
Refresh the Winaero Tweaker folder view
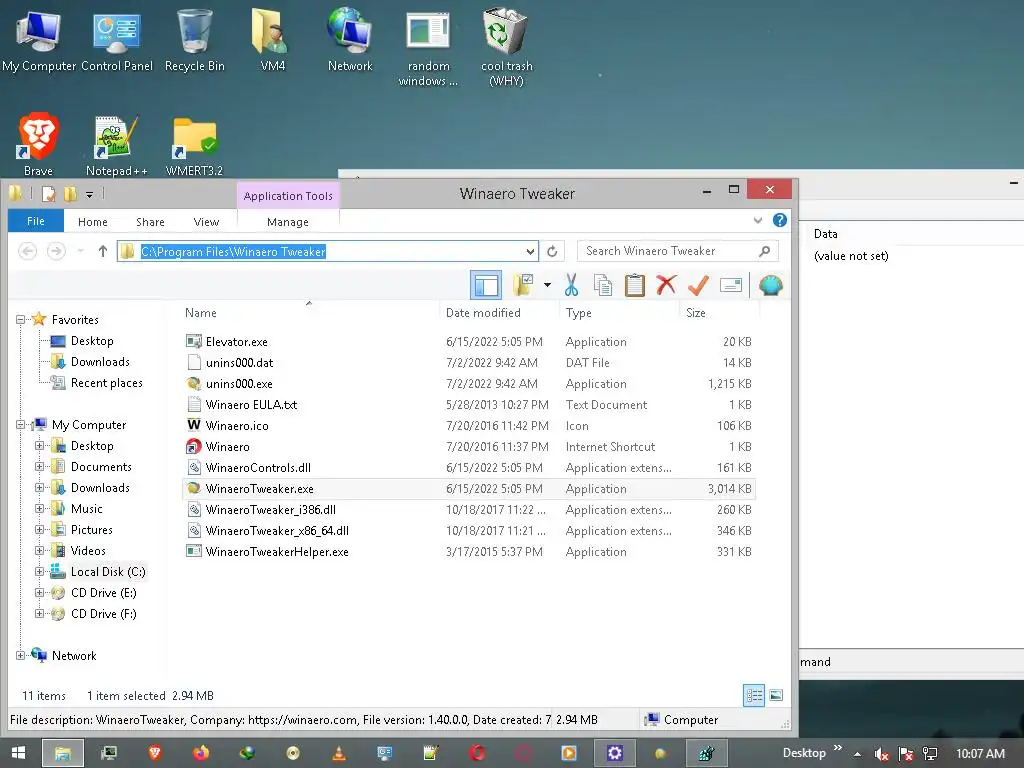click(552, 251)
